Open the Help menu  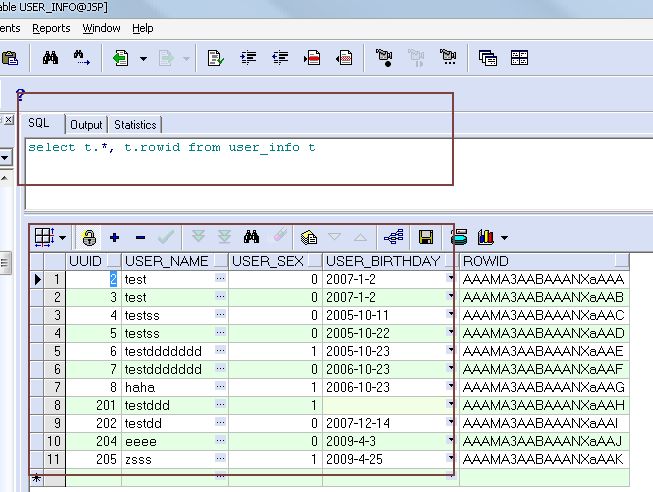(142, 28)
